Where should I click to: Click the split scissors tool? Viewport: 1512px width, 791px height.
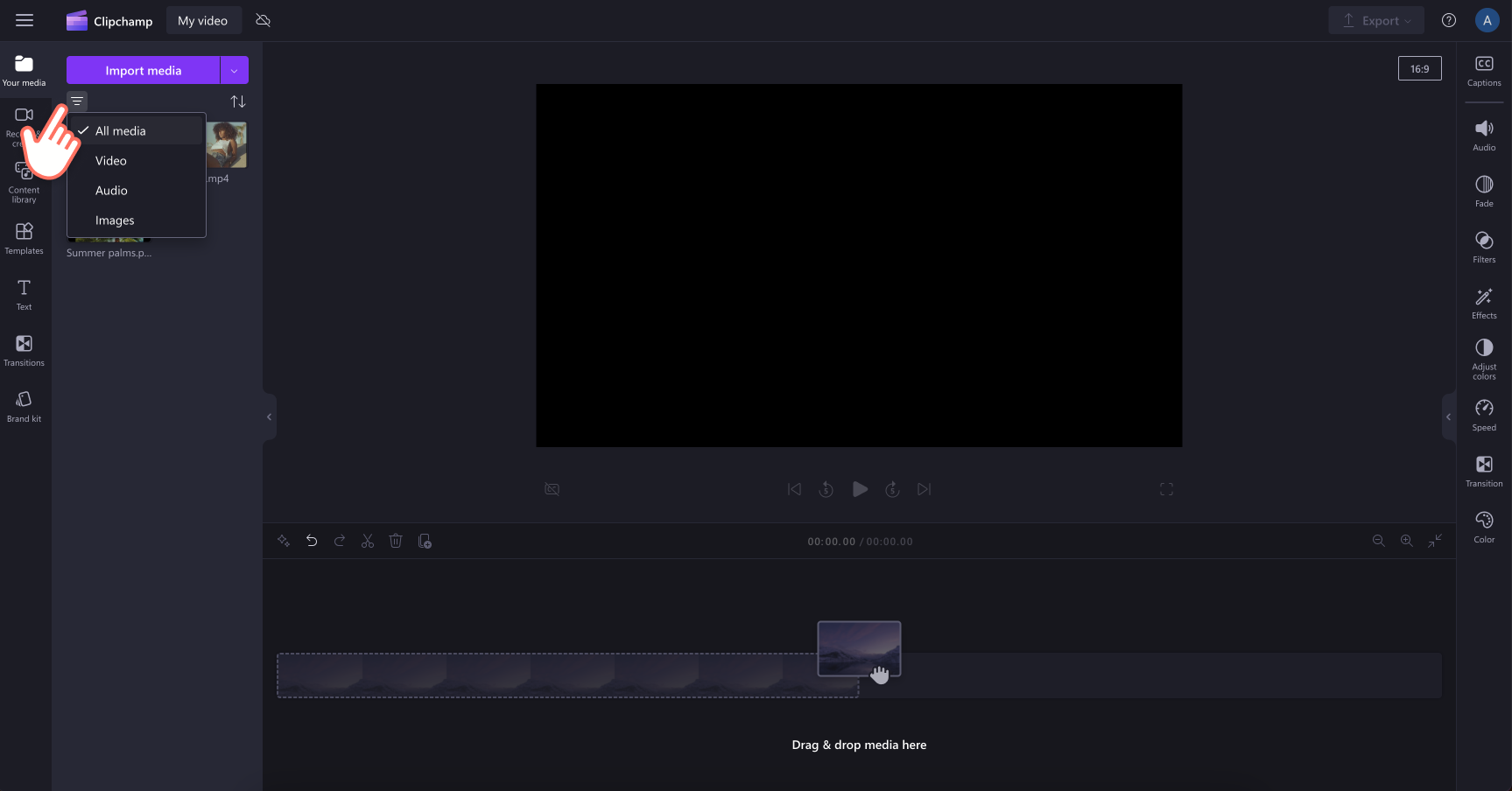pyautogui.click(x=368, y=541)
